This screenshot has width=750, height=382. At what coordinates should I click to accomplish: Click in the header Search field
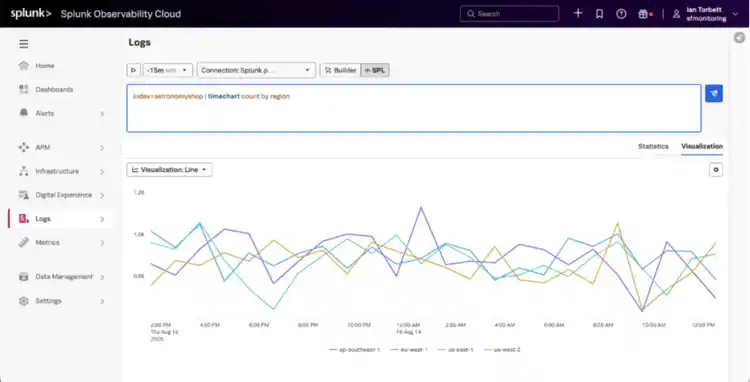(x=509, y=14)
